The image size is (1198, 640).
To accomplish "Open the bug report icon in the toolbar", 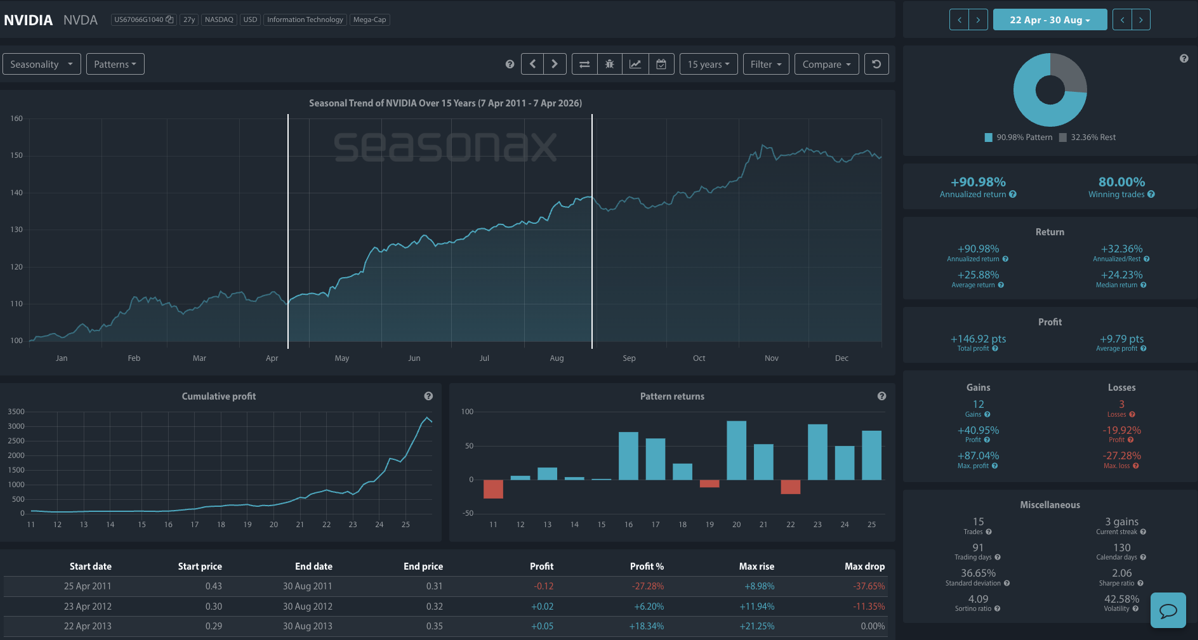I will (610, 63).
